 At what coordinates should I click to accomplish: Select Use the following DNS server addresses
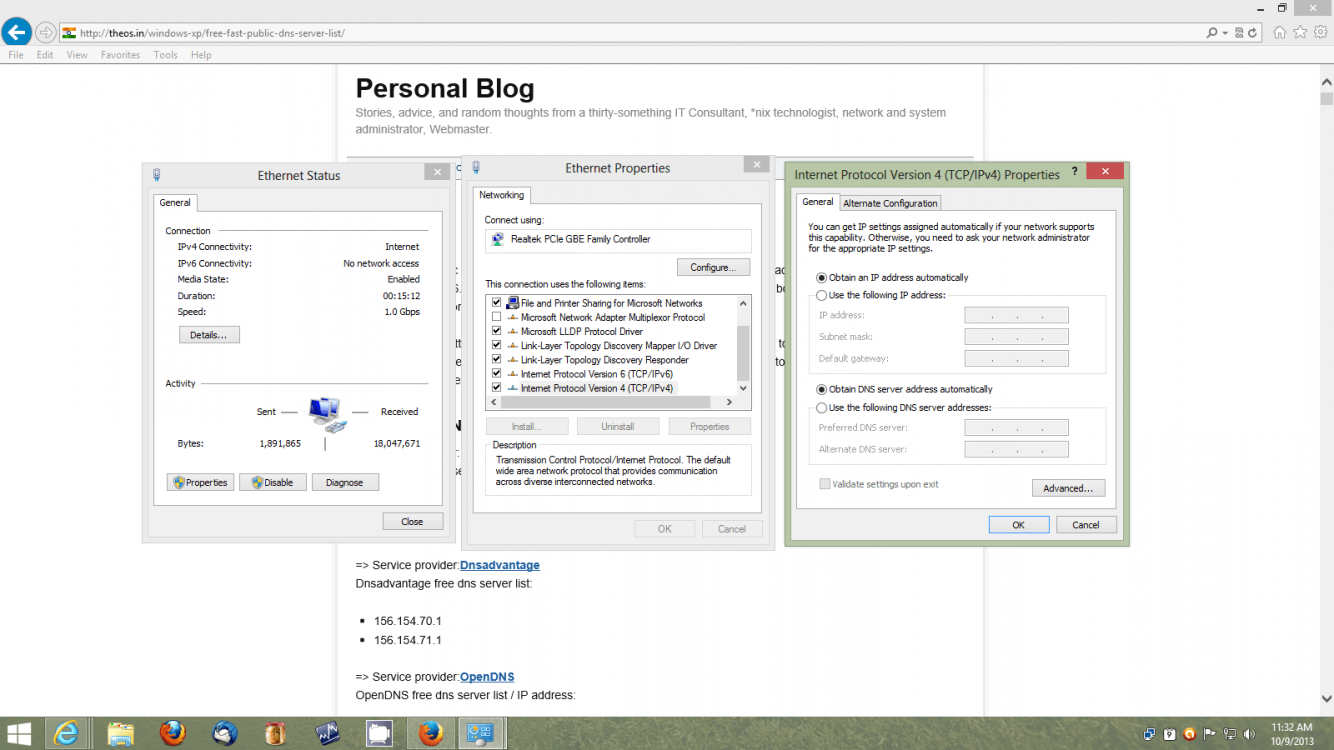822,408
